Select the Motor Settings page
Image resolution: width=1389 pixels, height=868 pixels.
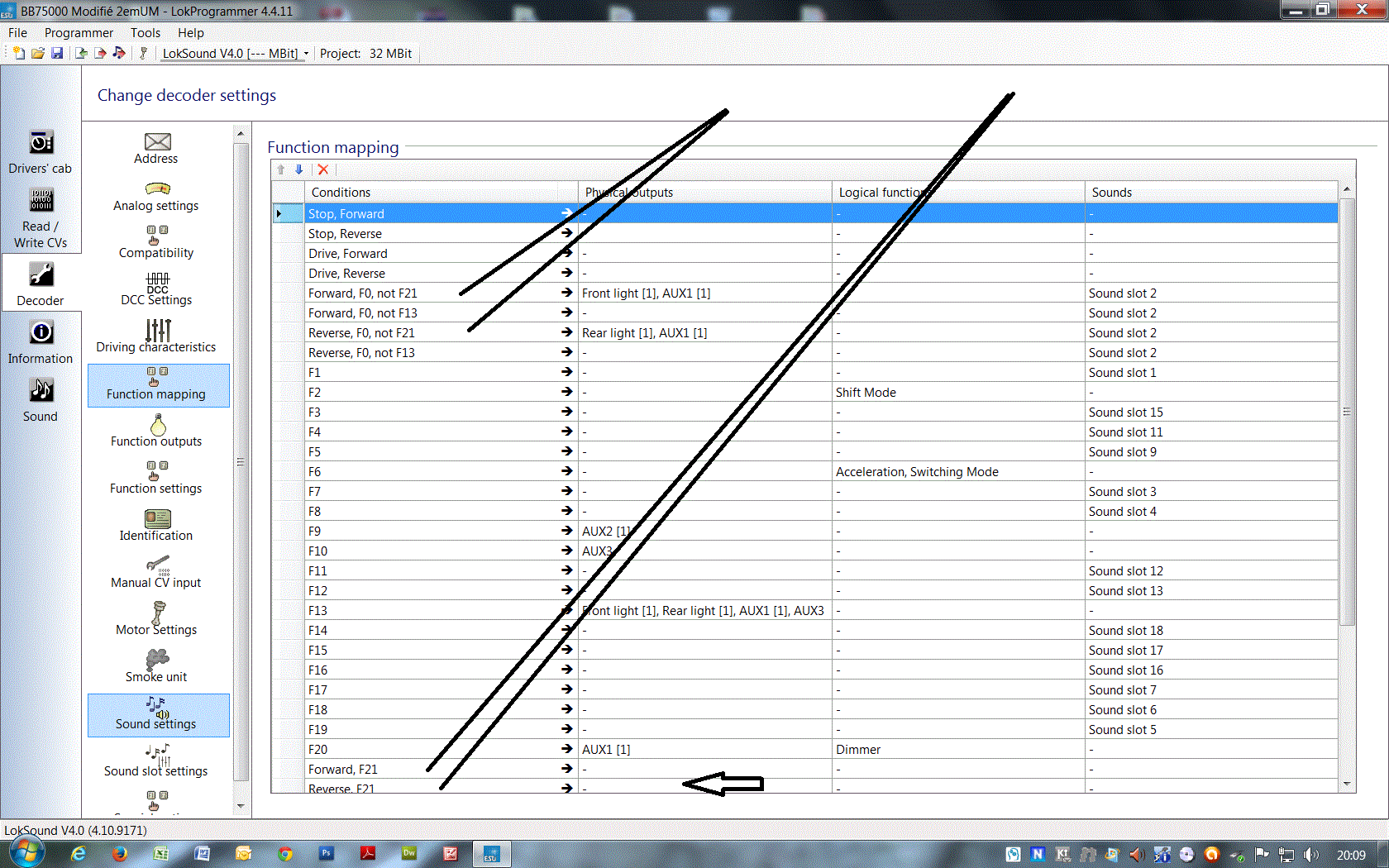click(x=156, y=619)
